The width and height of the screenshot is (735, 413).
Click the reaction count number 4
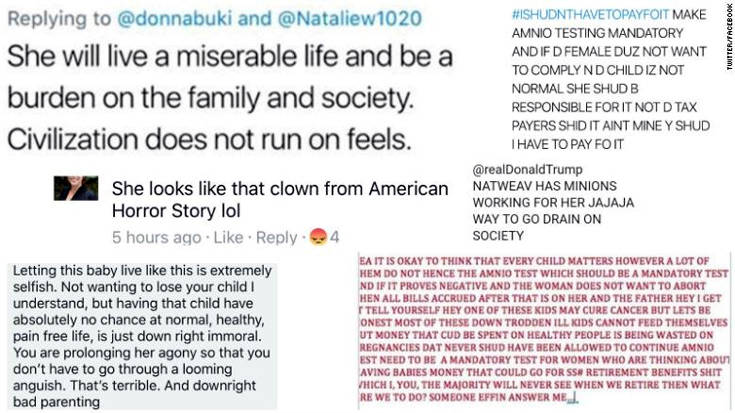click(336, 238)
